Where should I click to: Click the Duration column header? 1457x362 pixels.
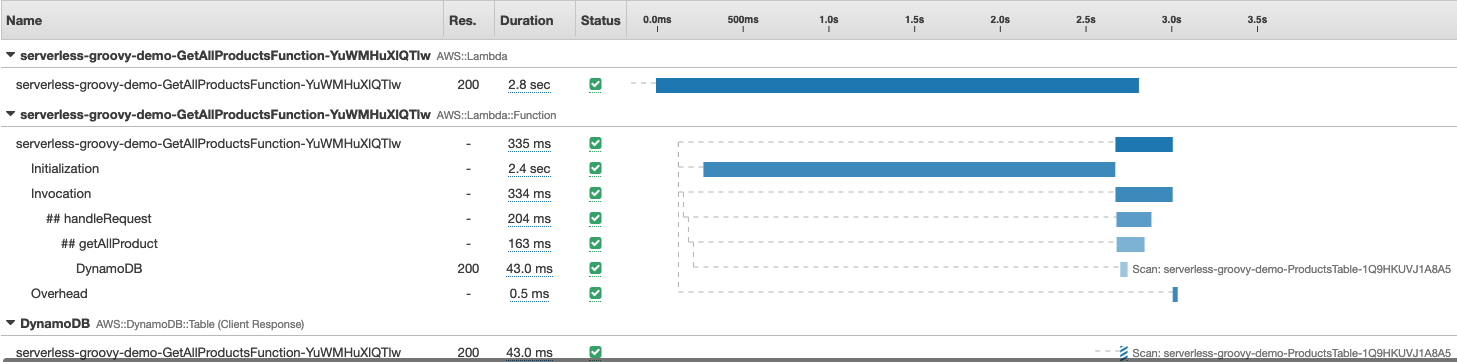click(x=526, y=19)
